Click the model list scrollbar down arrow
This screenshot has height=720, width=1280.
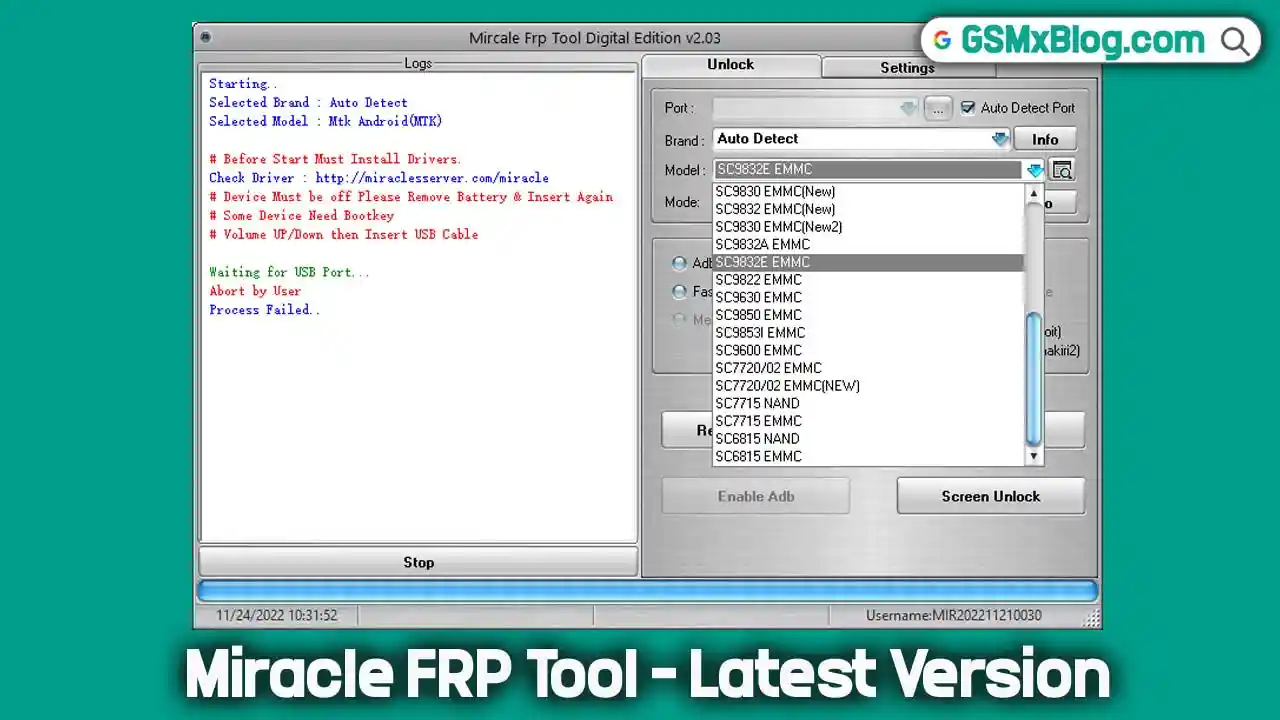click(1033, 456)
